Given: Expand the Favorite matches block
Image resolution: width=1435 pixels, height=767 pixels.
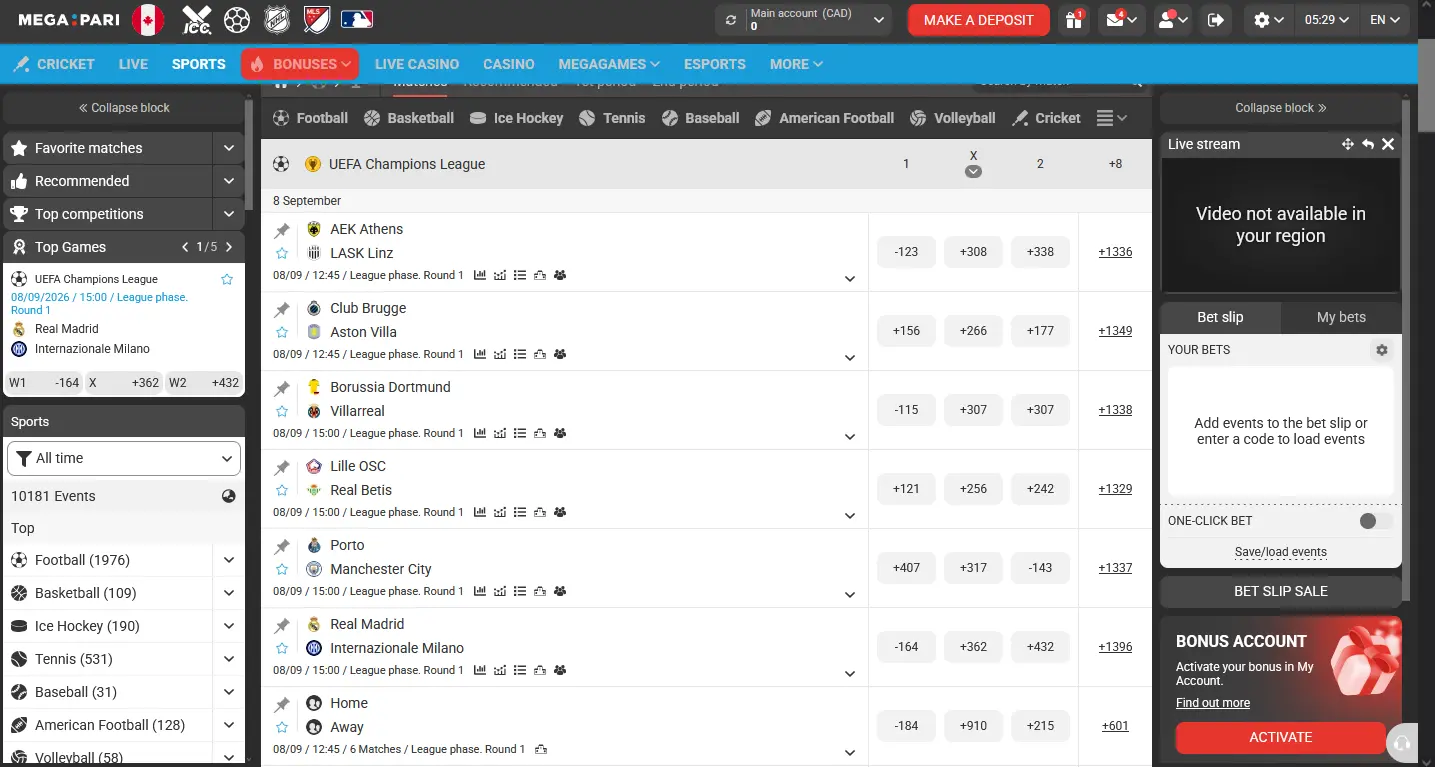Looking at the screenshot, I should tap(229, 148).
